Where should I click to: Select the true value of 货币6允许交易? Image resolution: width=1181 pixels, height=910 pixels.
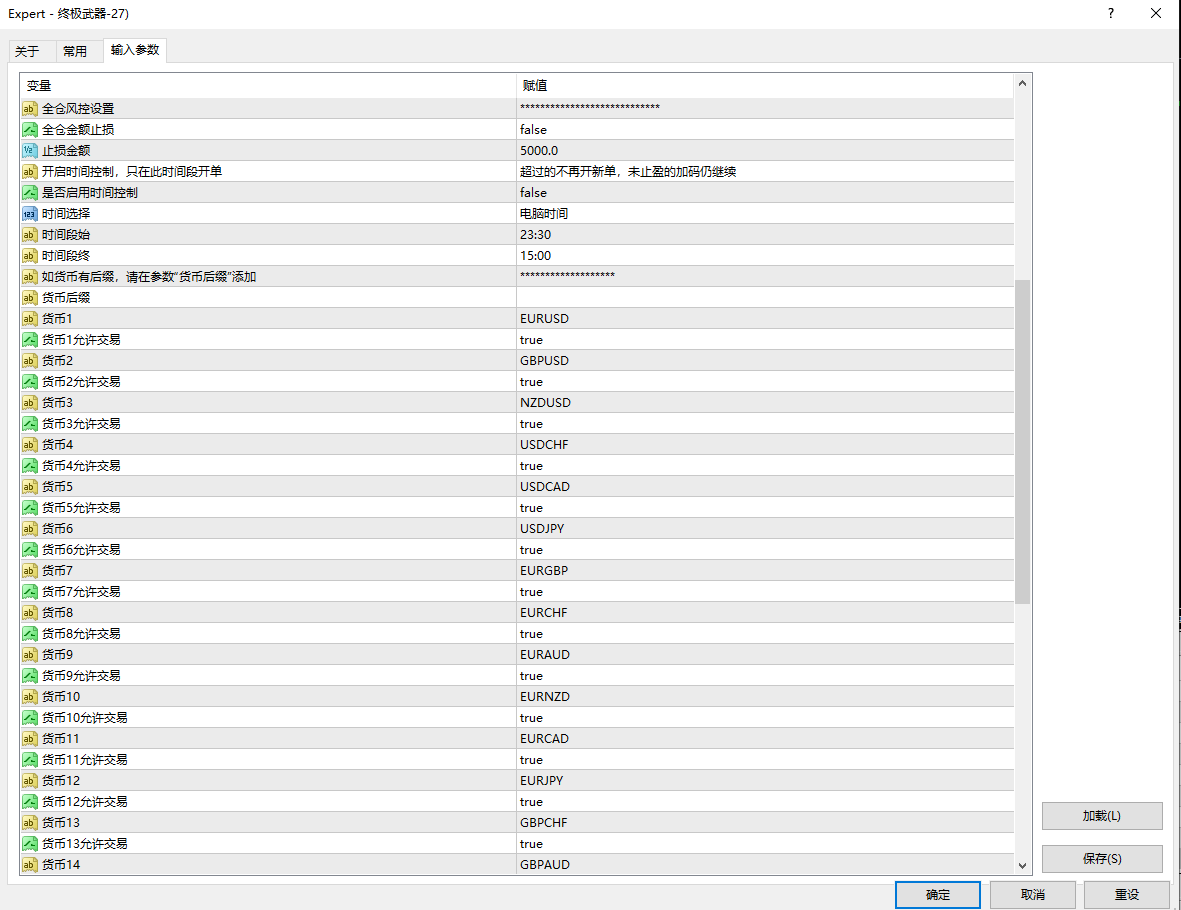pos(765,550)
